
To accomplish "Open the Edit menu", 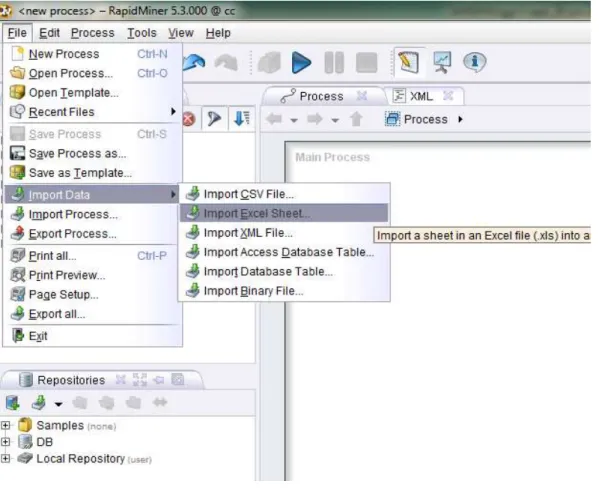I will pos(49,33).
